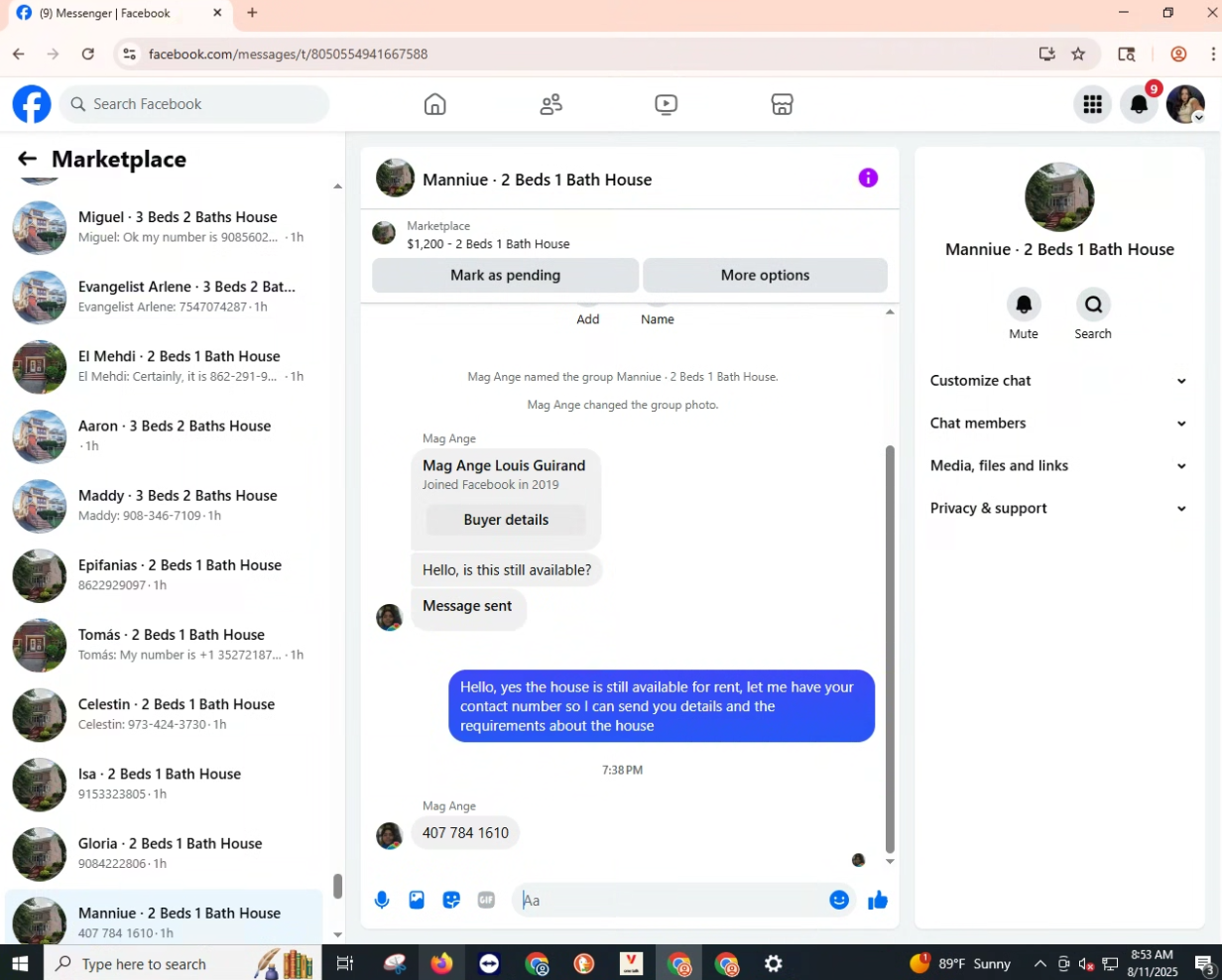The image size is (1222, 980).
Task: Search in conversation with the magnifier icon
Action: [x=1093, y=305]
